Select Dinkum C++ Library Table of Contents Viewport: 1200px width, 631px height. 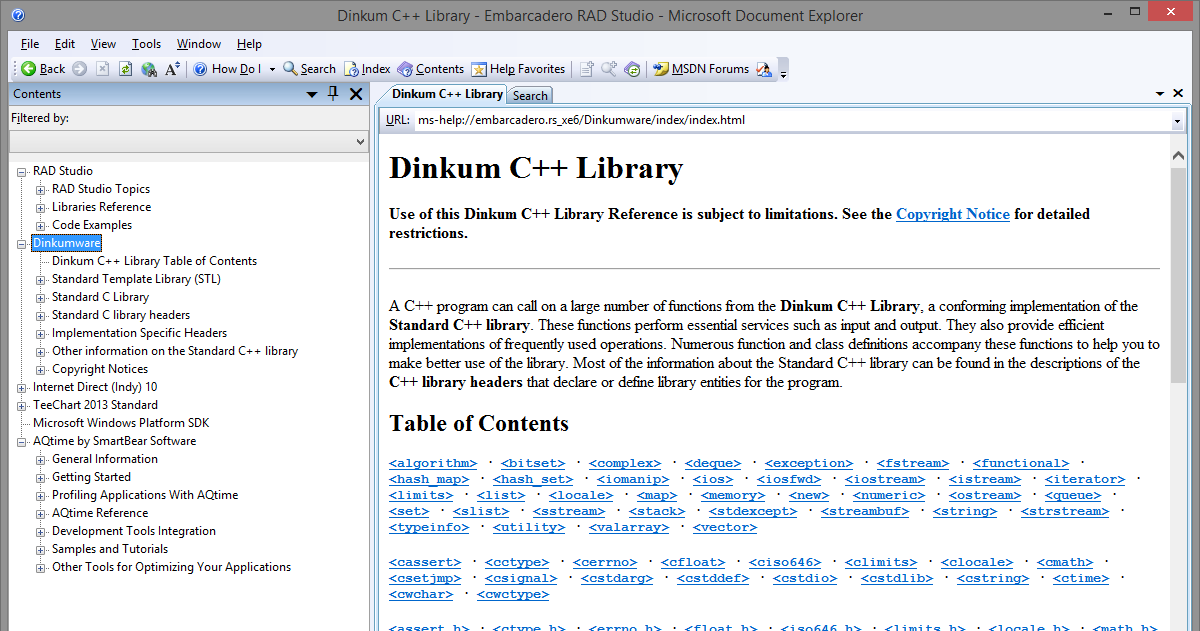point(154,261)
